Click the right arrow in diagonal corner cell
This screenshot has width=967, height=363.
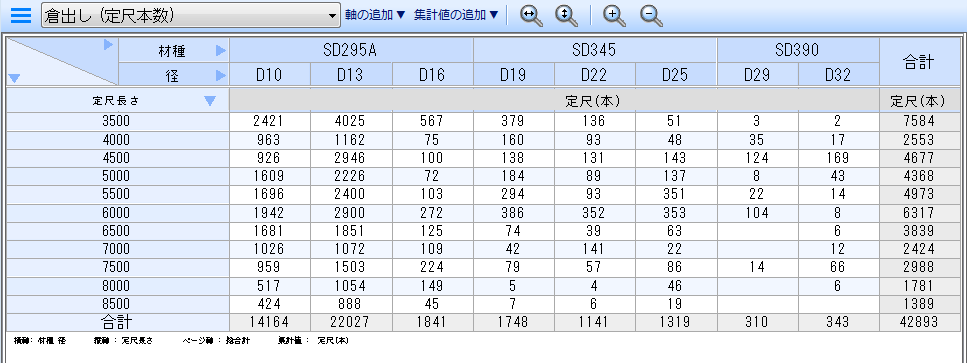(109, 44)
